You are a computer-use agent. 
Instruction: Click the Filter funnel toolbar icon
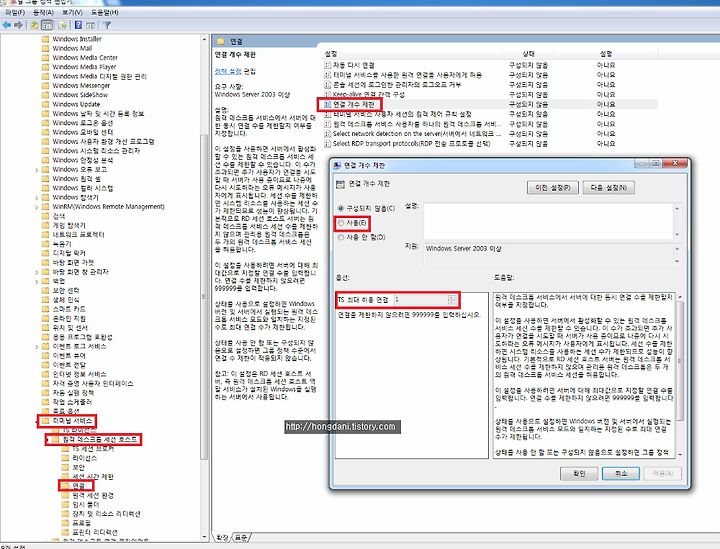click(x=107, y=25)
